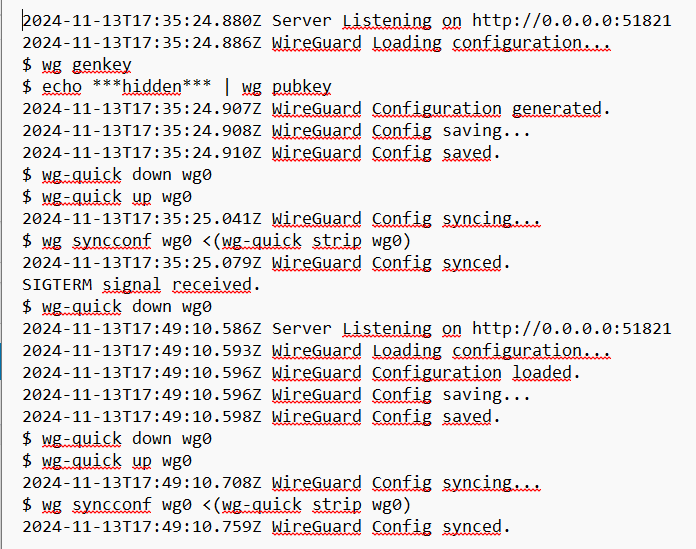
Task: Click the last "wg syncconf wg0" command line
Action: 226,504
